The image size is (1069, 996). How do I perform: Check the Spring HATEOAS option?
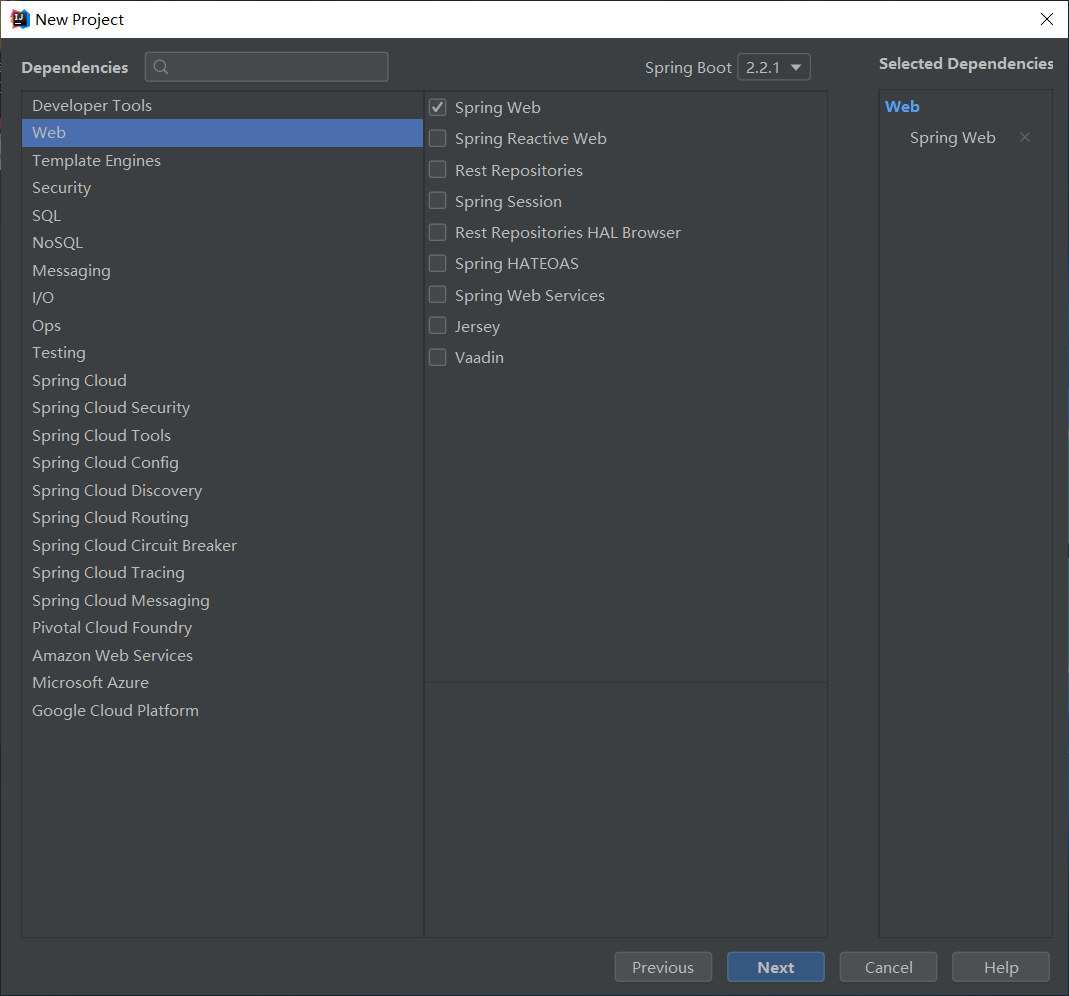(437, 263)
